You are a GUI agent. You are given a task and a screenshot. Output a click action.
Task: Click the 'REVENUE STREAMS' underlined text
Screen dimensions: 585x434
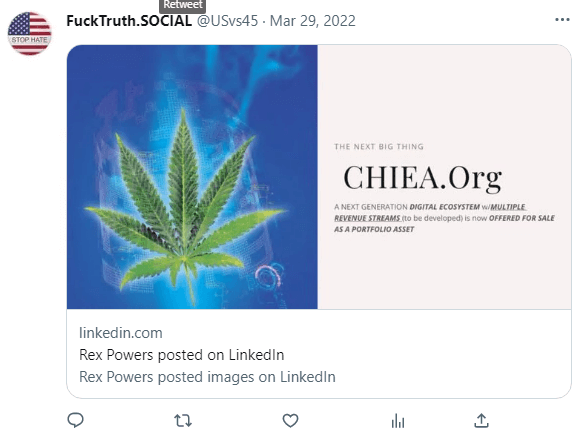click(x=367, y=218)
